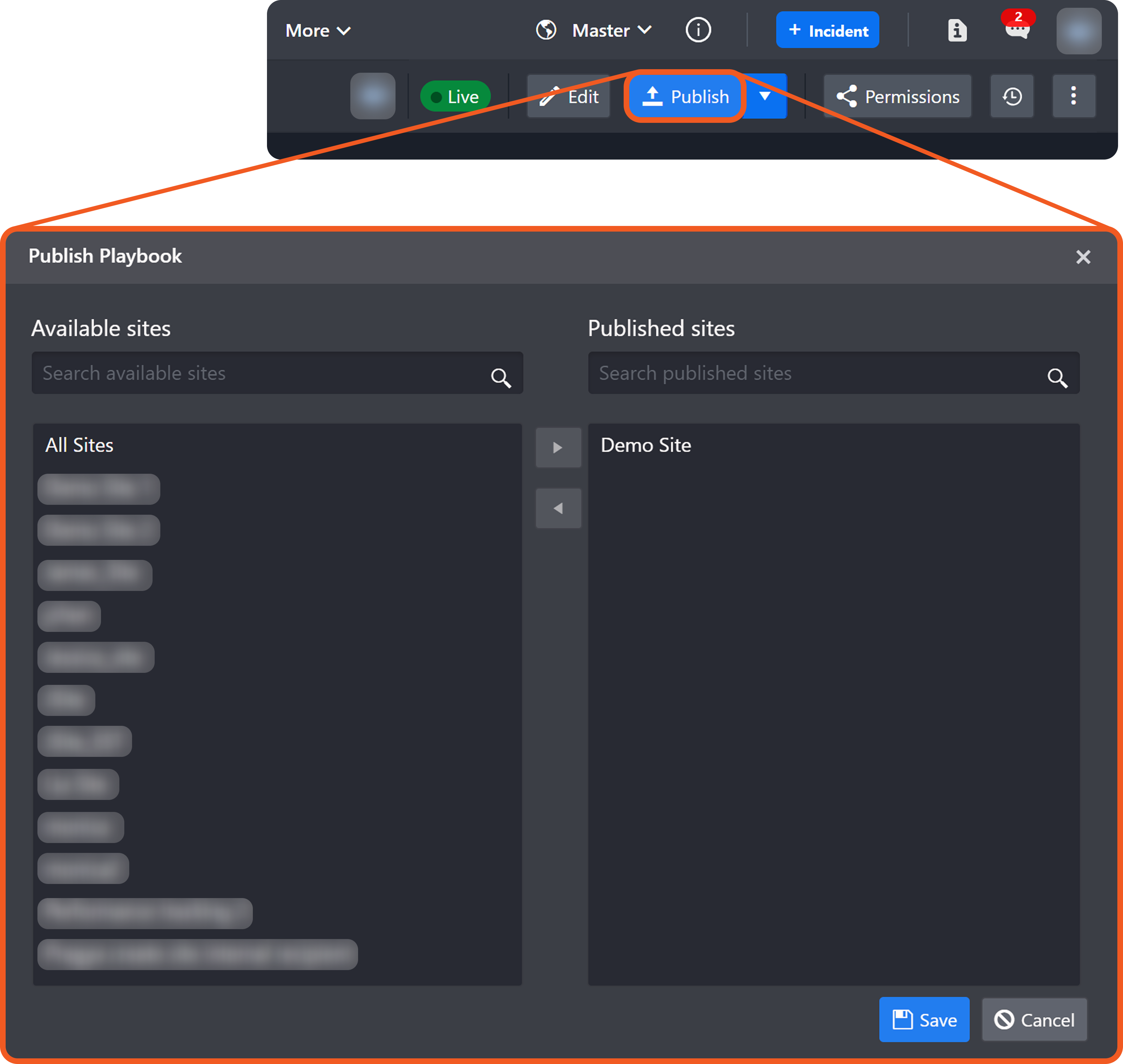
Task: Click the Edit playbook button
Action: (569, 96)
